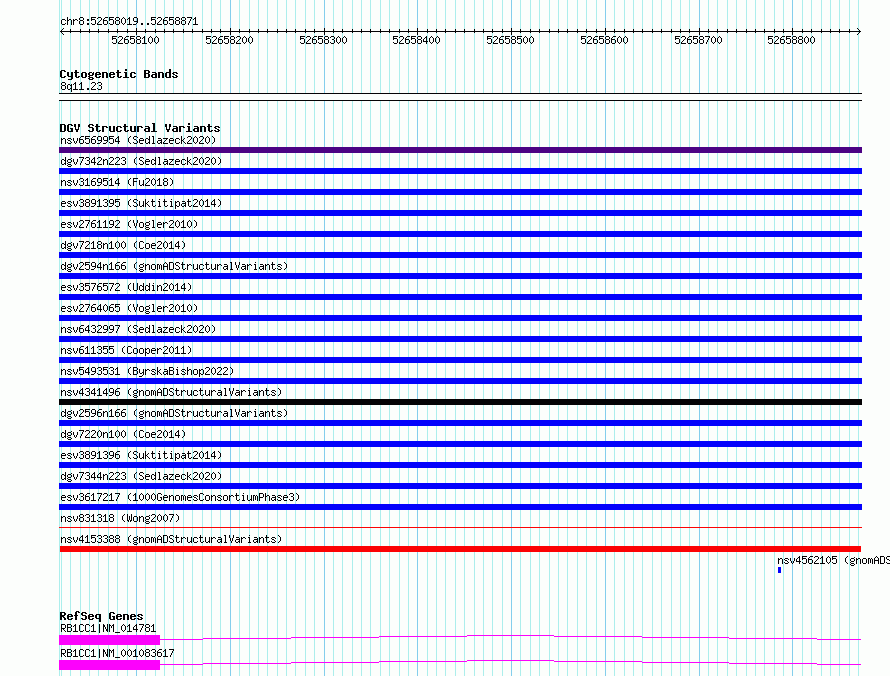Click the DGV Structural Variants track title

[x=140, y=128]
